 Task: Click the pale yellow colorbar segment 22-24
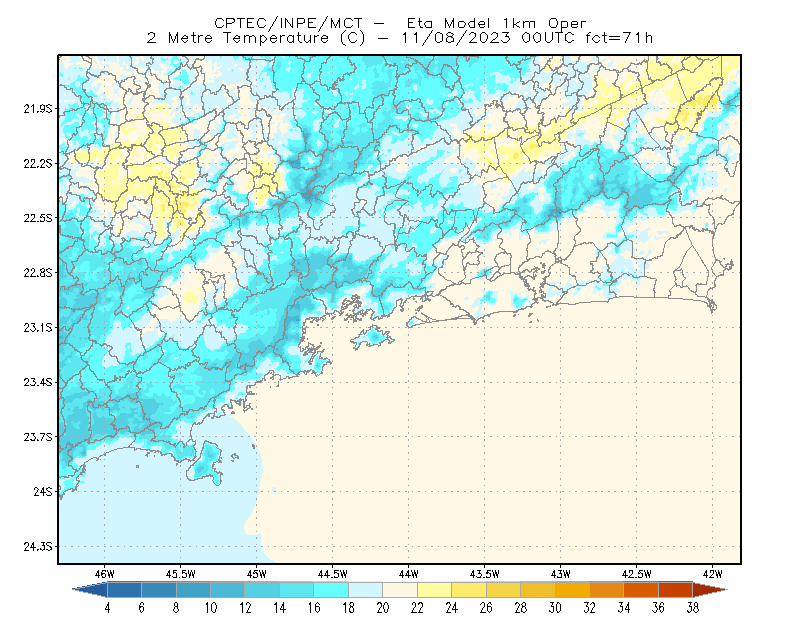click(435, 589)
